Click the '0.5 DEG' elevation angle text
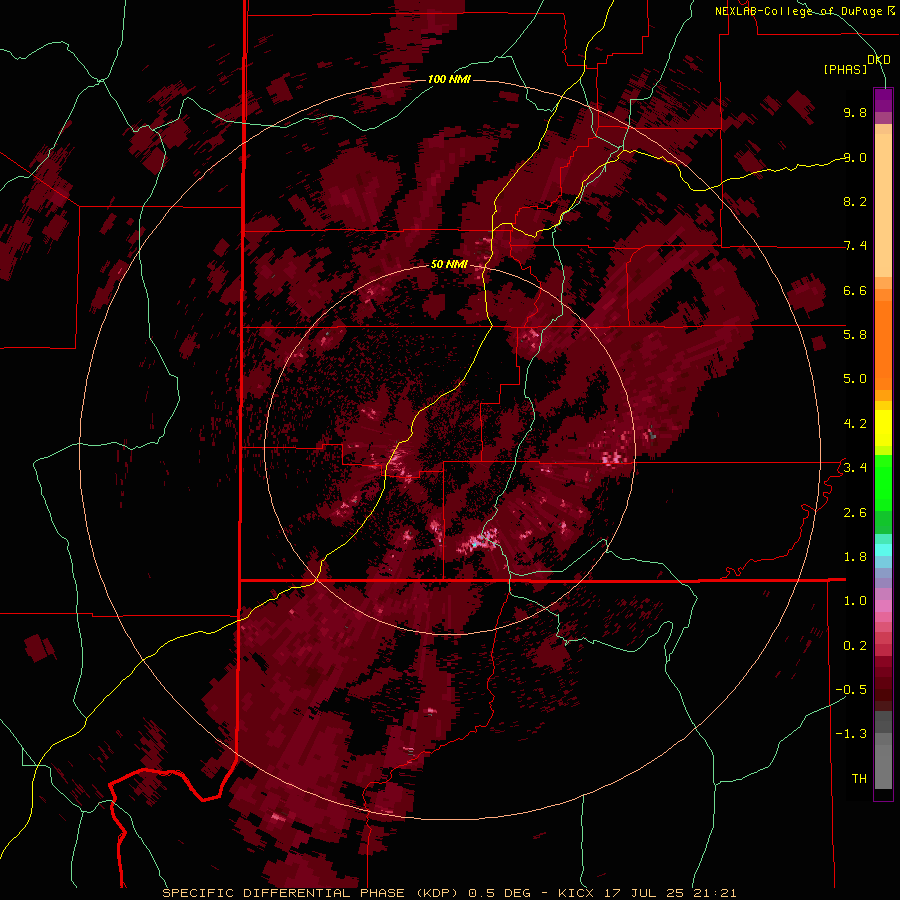This screenshot has height=900, width=900. click(x=499, y=893)
